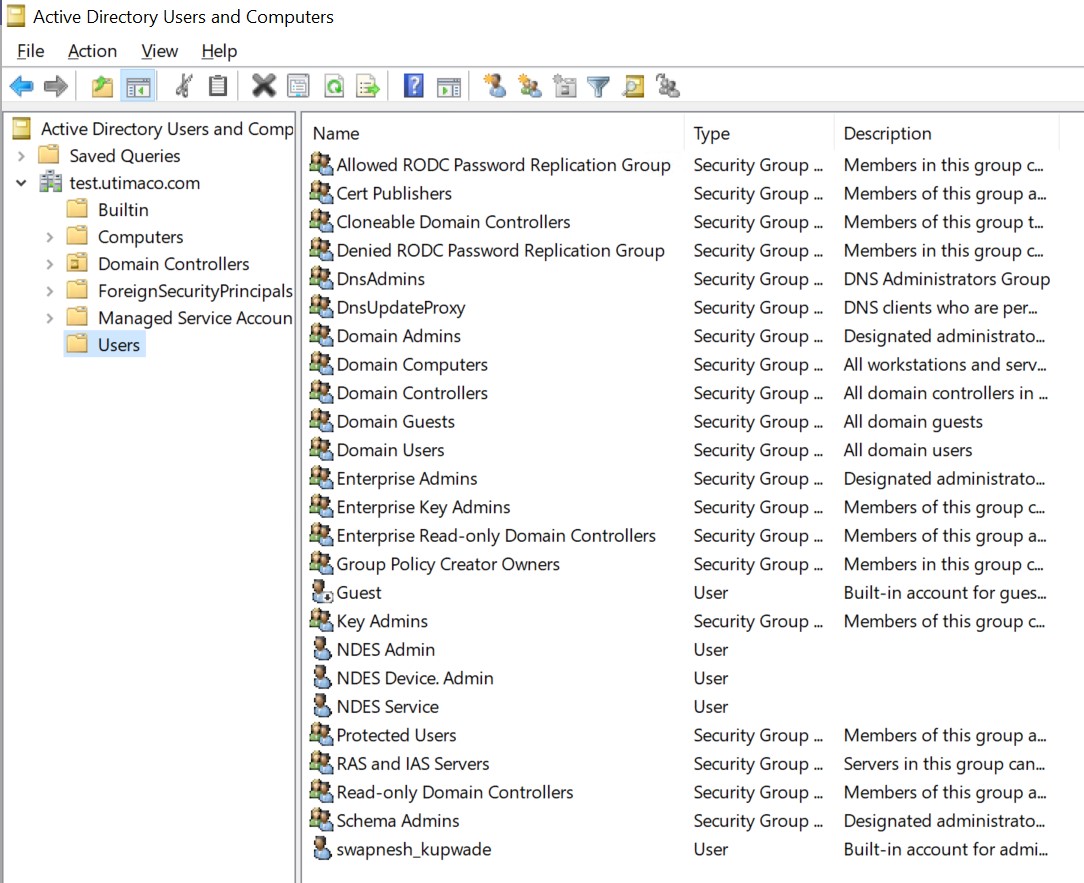Create new group toolbar icon
Viewport: 1084px width, 883px height.
click(530, 86)
